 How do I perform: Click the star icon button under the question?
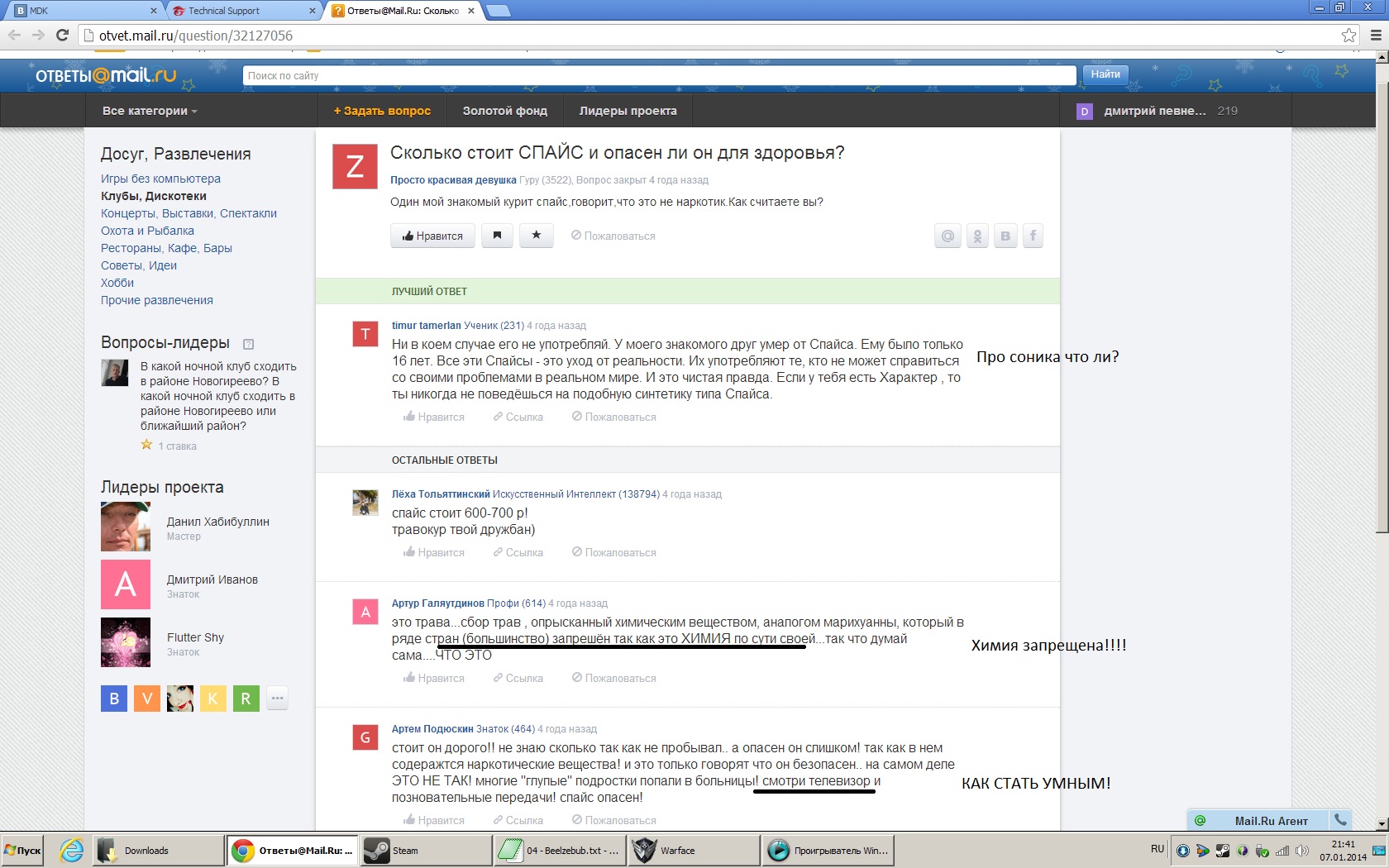536,236
